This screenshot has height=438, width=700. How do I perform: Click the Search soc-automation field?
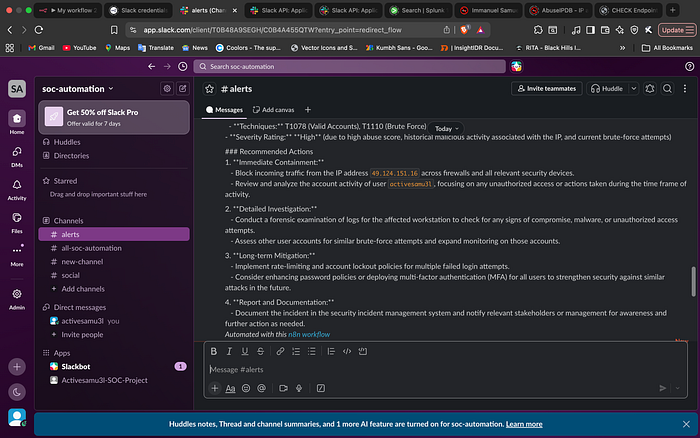(350, 67)
